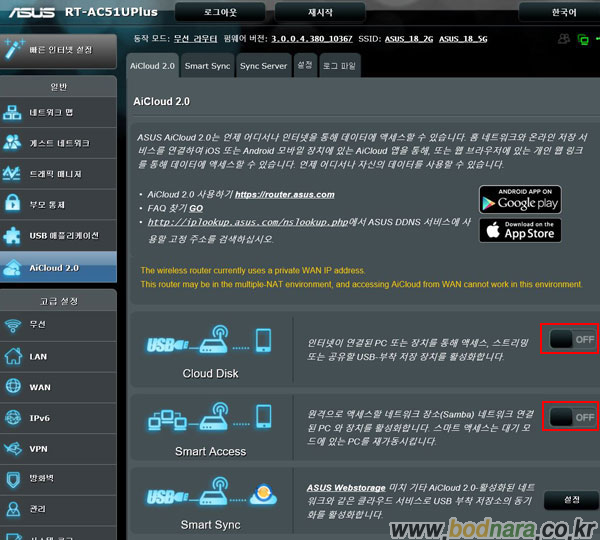This screenshot has height=540, width=600.
Task: Open the parental control padlock icon
Action: point(13,203)
